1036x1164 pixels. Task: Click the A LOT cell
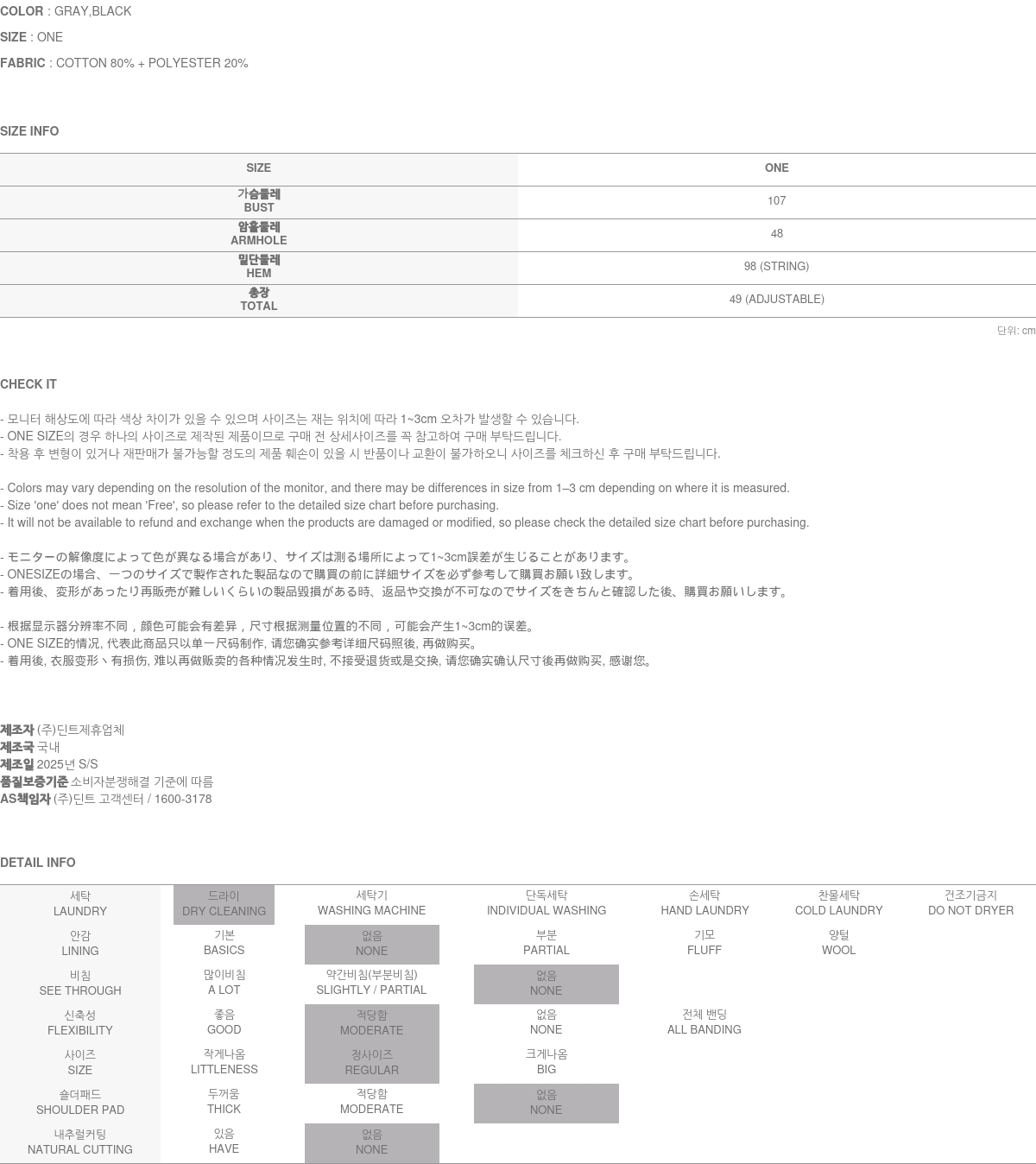[224, 983]
